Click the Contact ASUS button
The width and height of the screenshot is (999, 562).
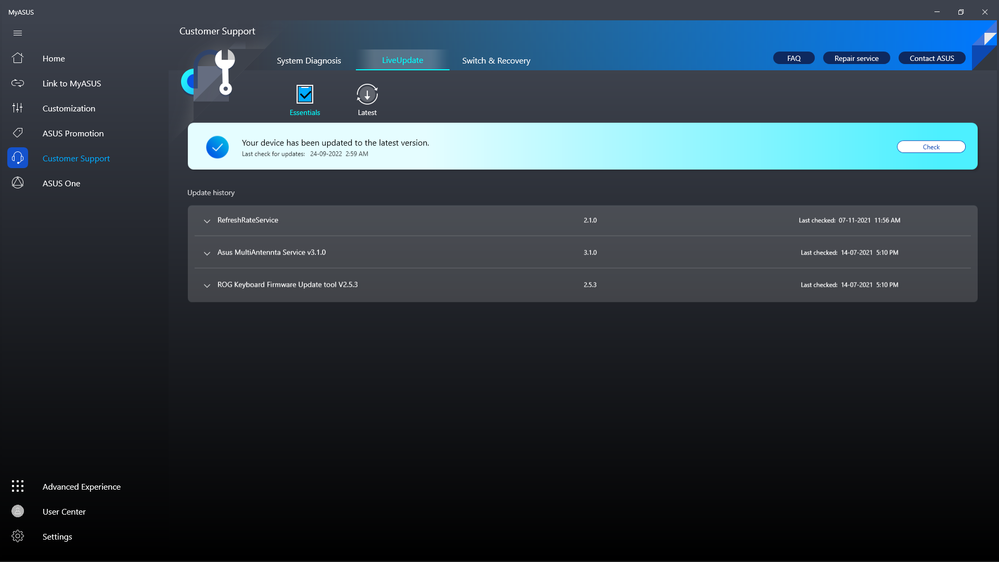pyautogui.click(x=931, y=58)
